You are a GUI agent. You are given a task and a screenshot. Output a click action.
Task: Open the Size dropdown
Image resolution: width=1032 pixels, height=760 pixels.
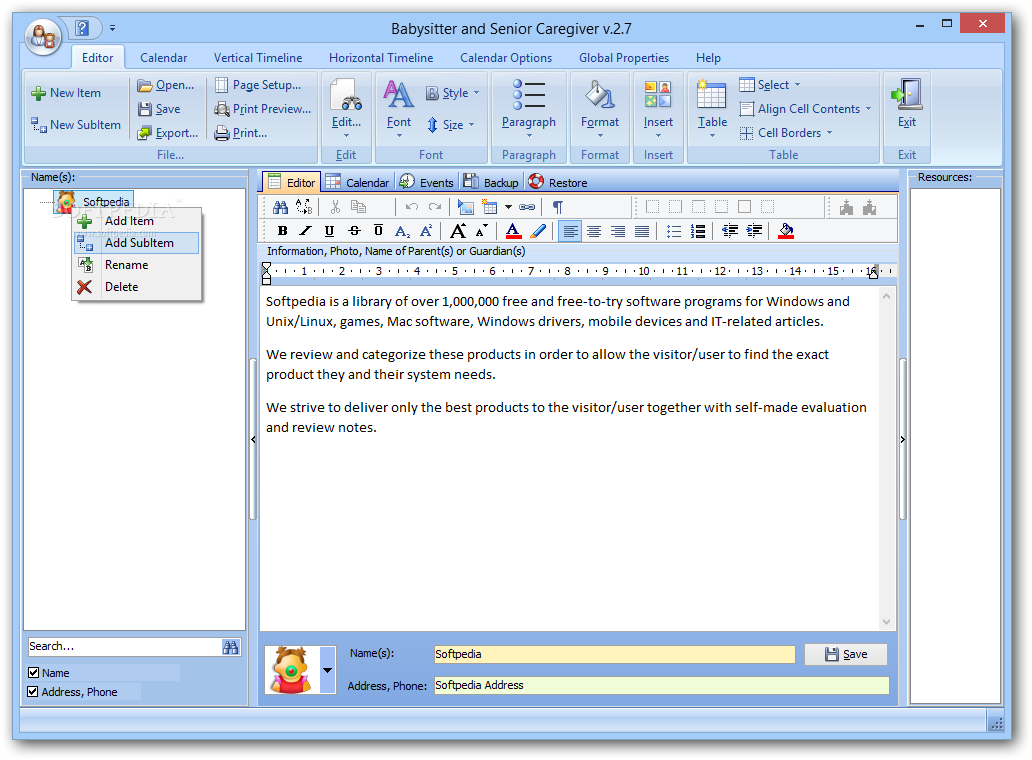click(451, 125)
